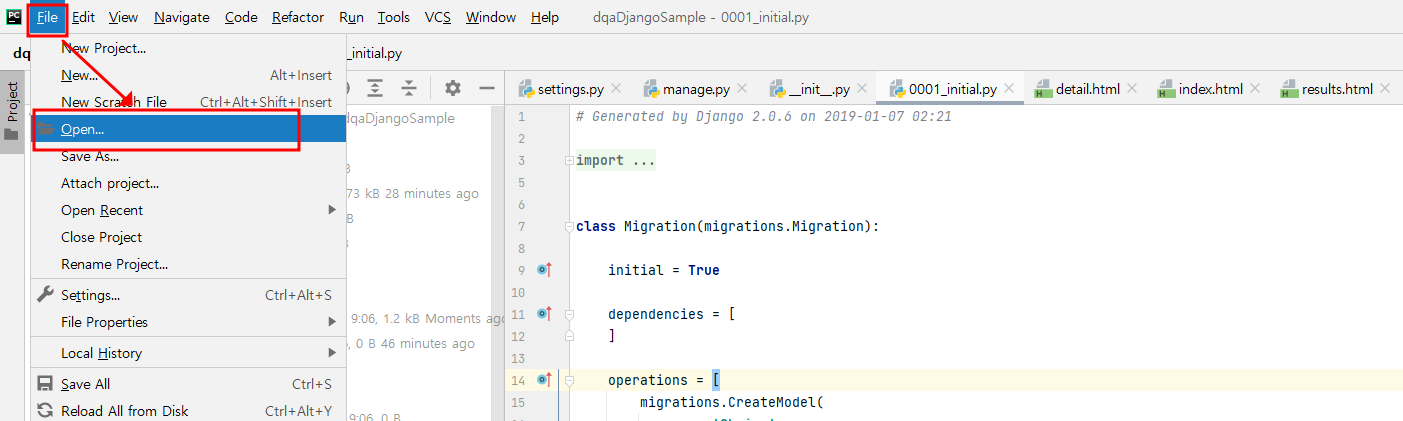1403x421 pixels.
Task: Click the reload icon beside Reload All from Disk
Action: pyautogui.click(x=45, y=411)
